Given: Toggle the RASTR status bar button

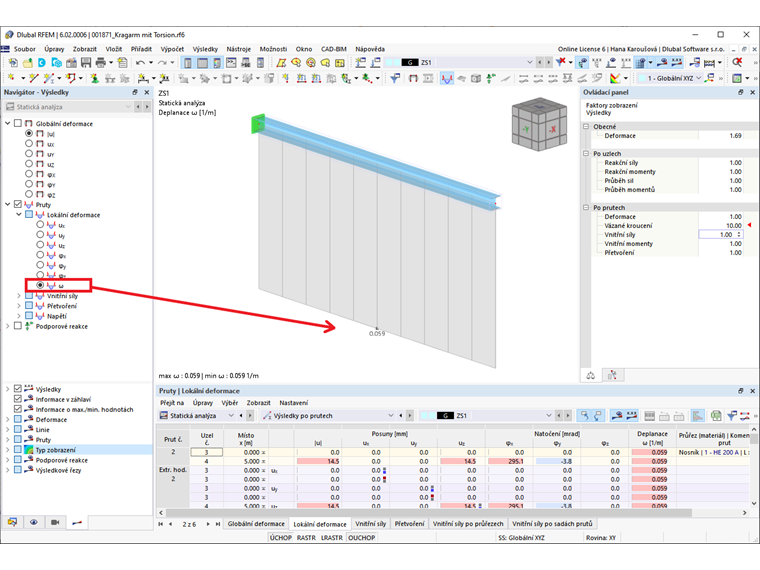Looking at the screenshot, I should pos(306,538).
